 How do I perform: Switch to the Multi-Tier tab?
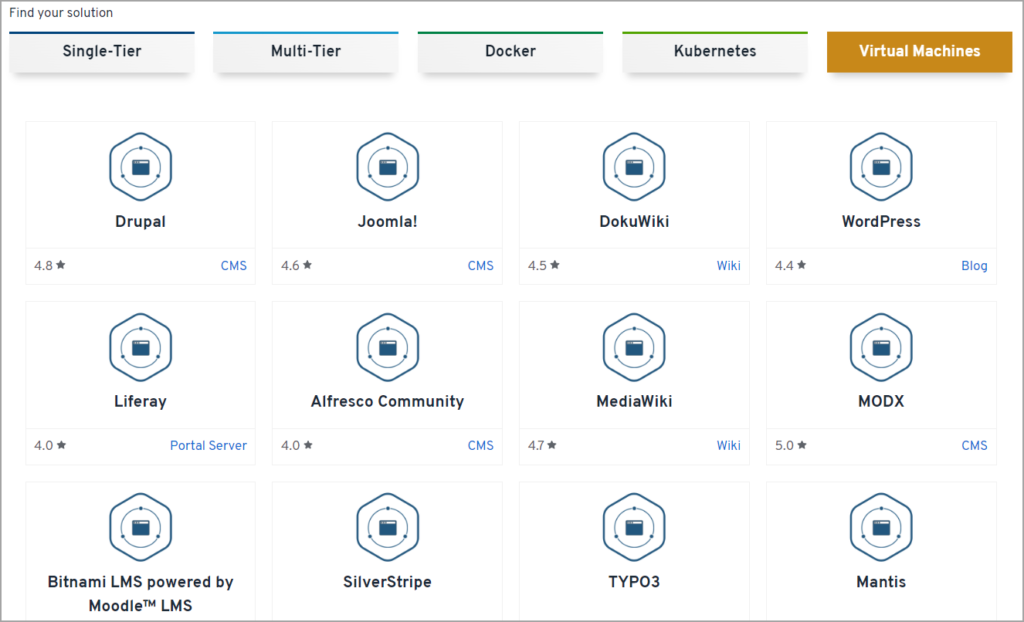(305, 51)
